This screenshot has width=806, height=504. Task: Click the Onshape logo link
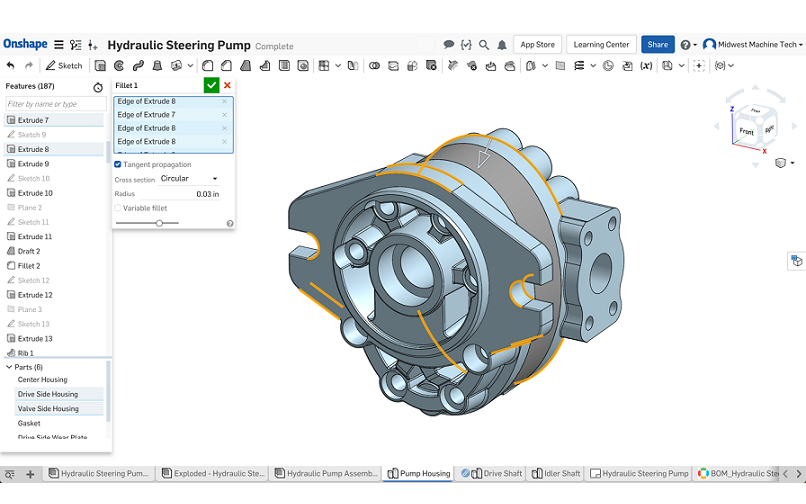coord(25,44)
